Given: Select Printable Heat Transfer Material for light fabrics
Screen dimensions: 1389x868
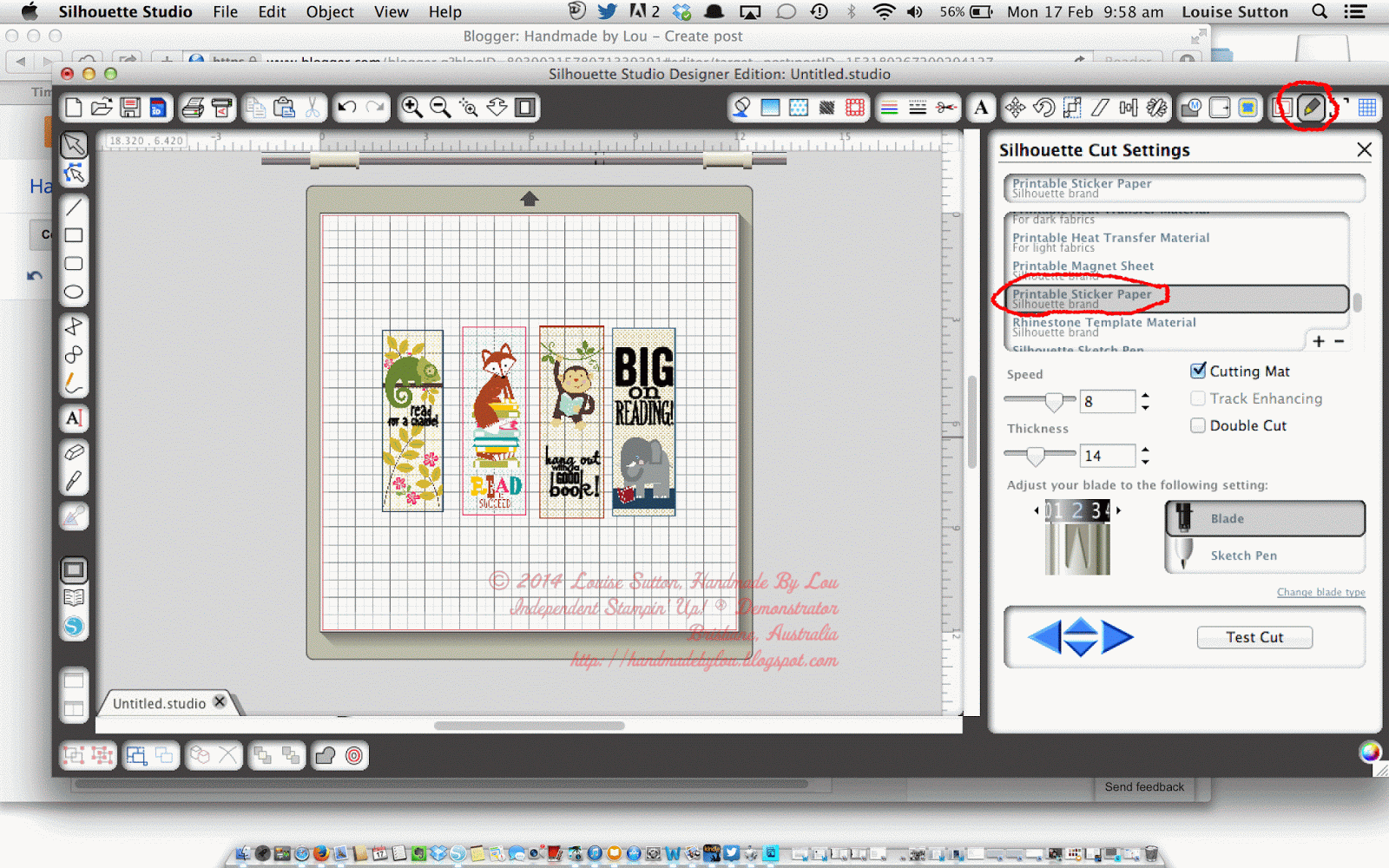Looking at the screenshot, I should tap(1176, 242).
